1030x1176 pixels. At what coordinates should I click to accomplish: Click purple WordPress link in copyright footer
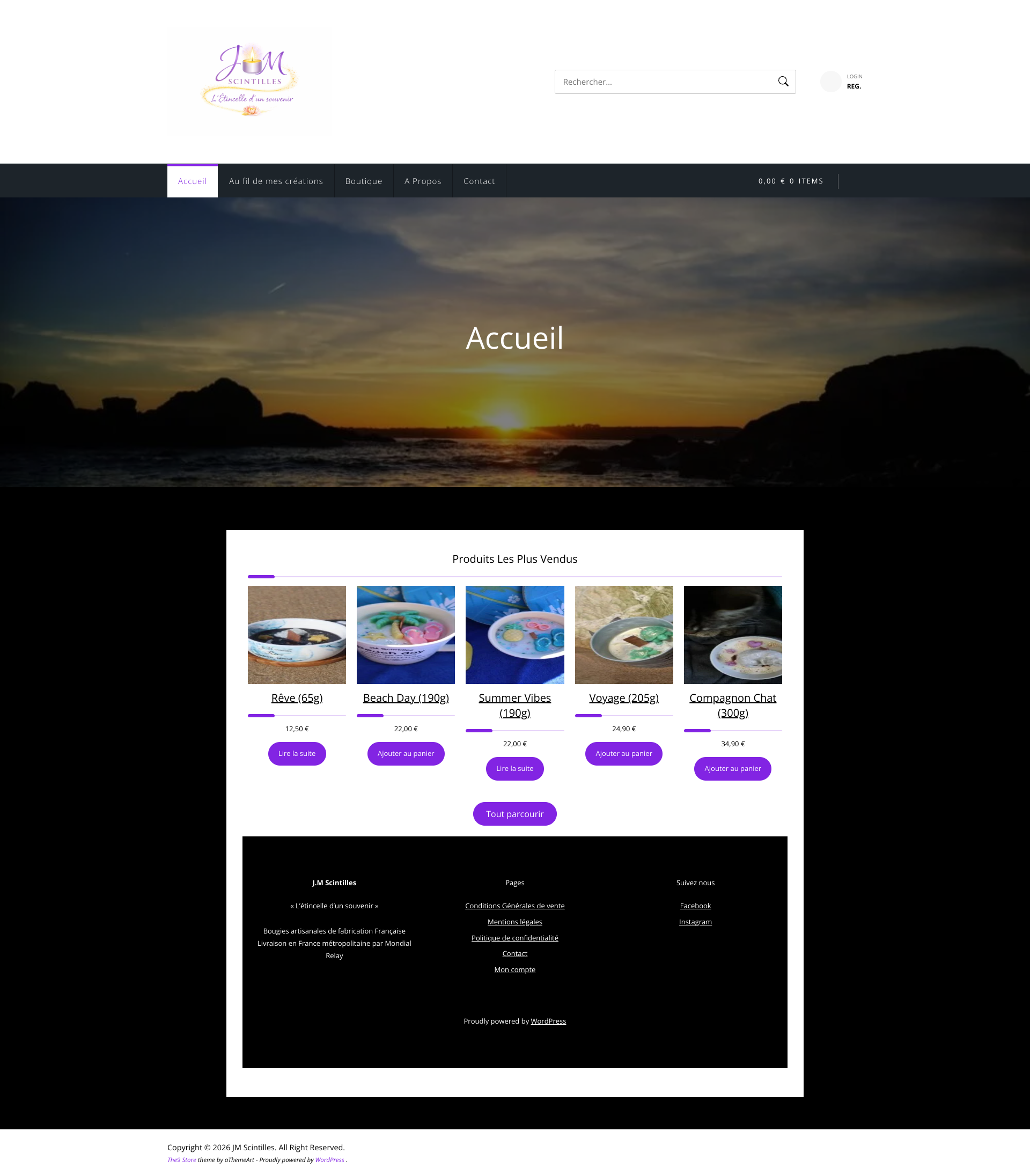329,1160
